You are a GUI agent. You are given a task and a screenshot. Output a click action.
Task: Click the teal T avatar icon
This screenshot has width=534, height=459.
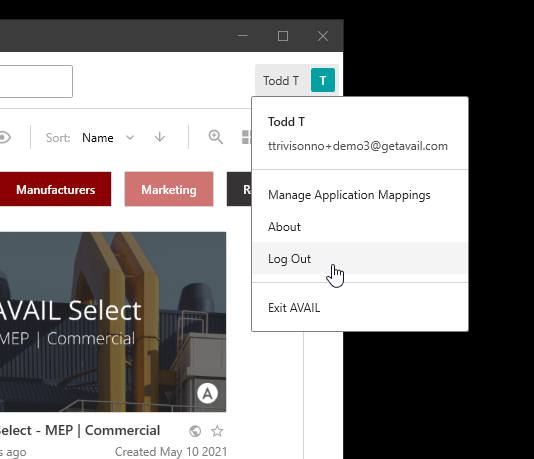(323, 80)
